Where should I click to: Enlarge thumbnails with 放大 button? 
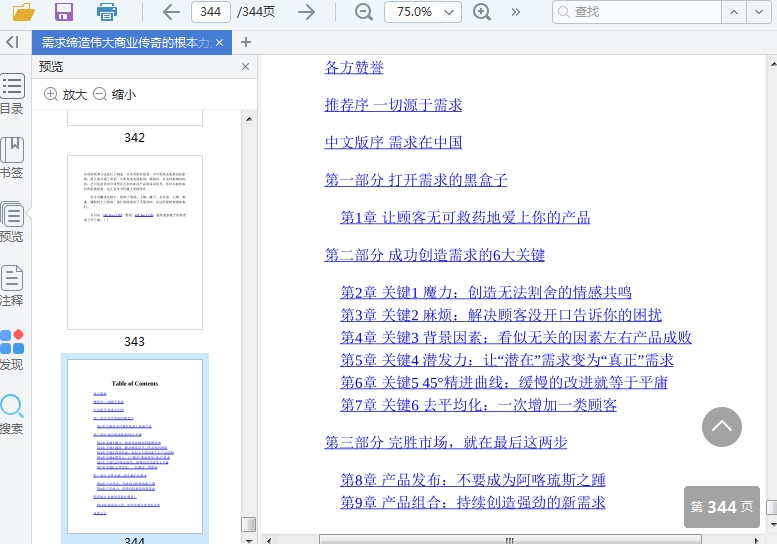click(65, 94)
